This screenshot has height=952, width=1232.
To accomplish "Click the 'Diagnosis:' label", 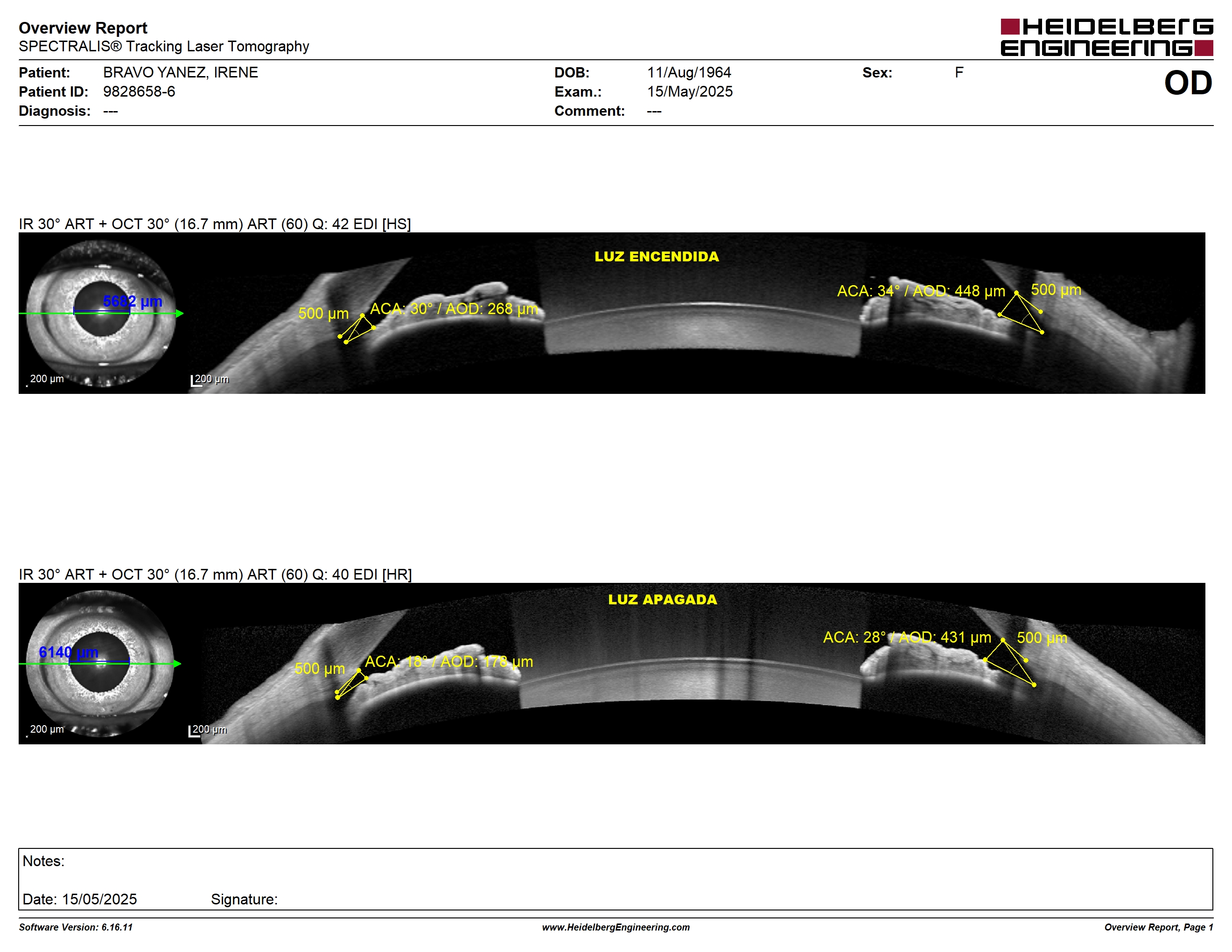I will pyautogui.click(x=55, y=111).
